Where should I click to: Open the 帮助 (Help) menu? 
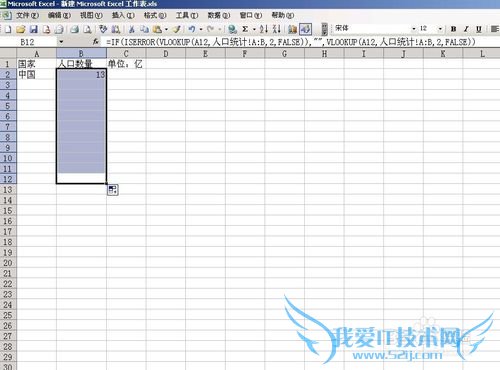283,15
